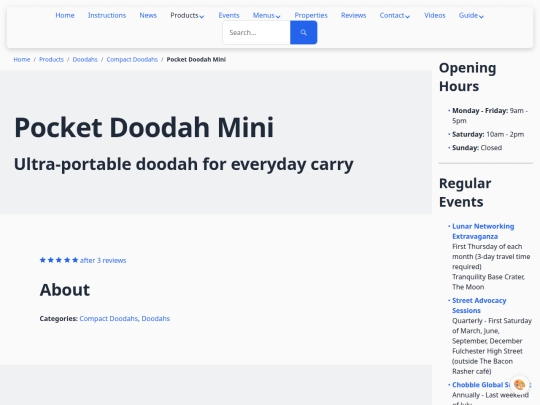Open the Lunar Networking Extravaganza event

(x=483, y=231)
